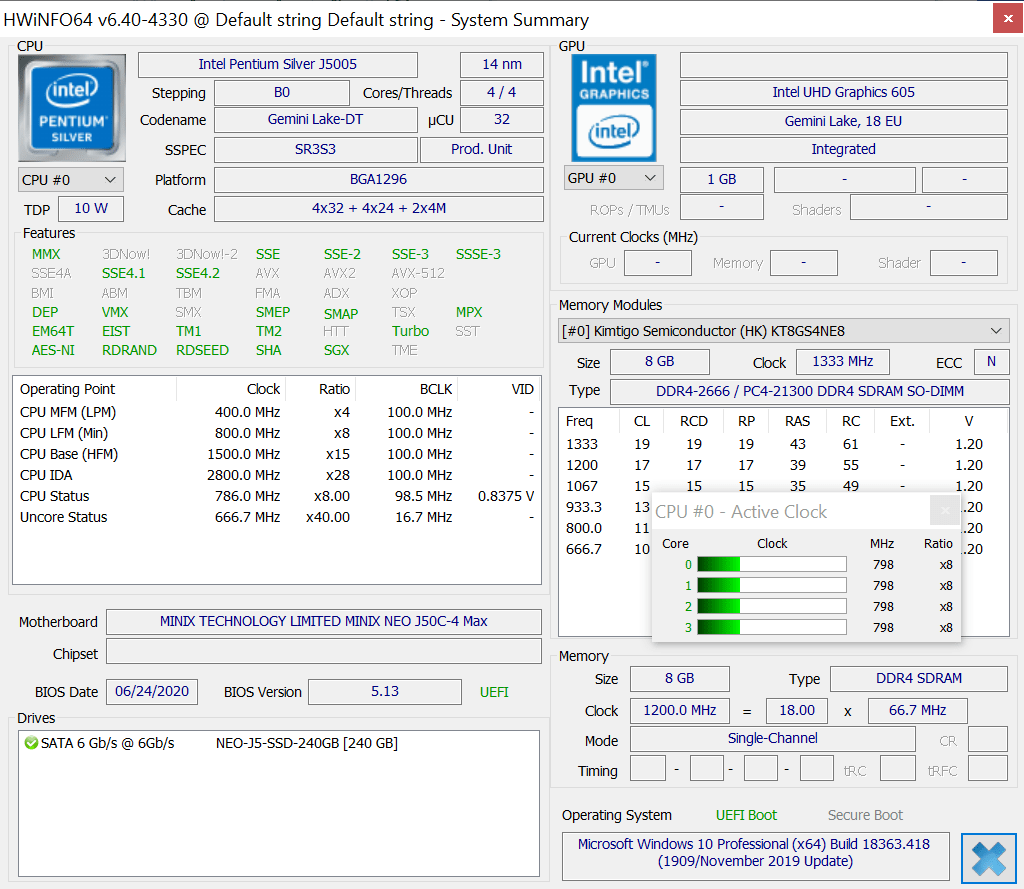Click the Core 0 clock bar

coord(771,565)
